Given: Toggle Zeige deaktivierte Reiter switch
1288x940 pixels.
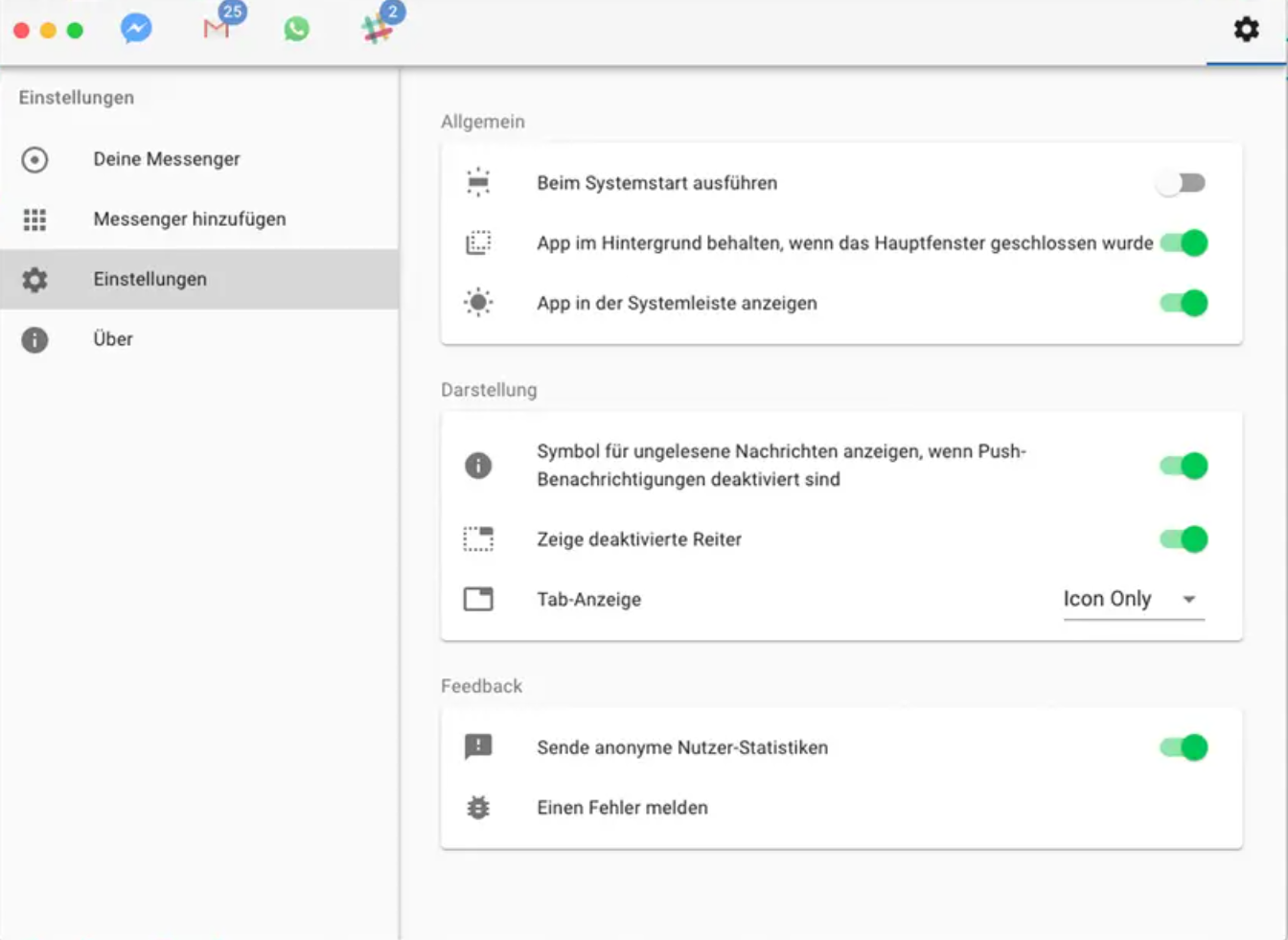Looking at the screenshot, I should tap(1184, 539).
